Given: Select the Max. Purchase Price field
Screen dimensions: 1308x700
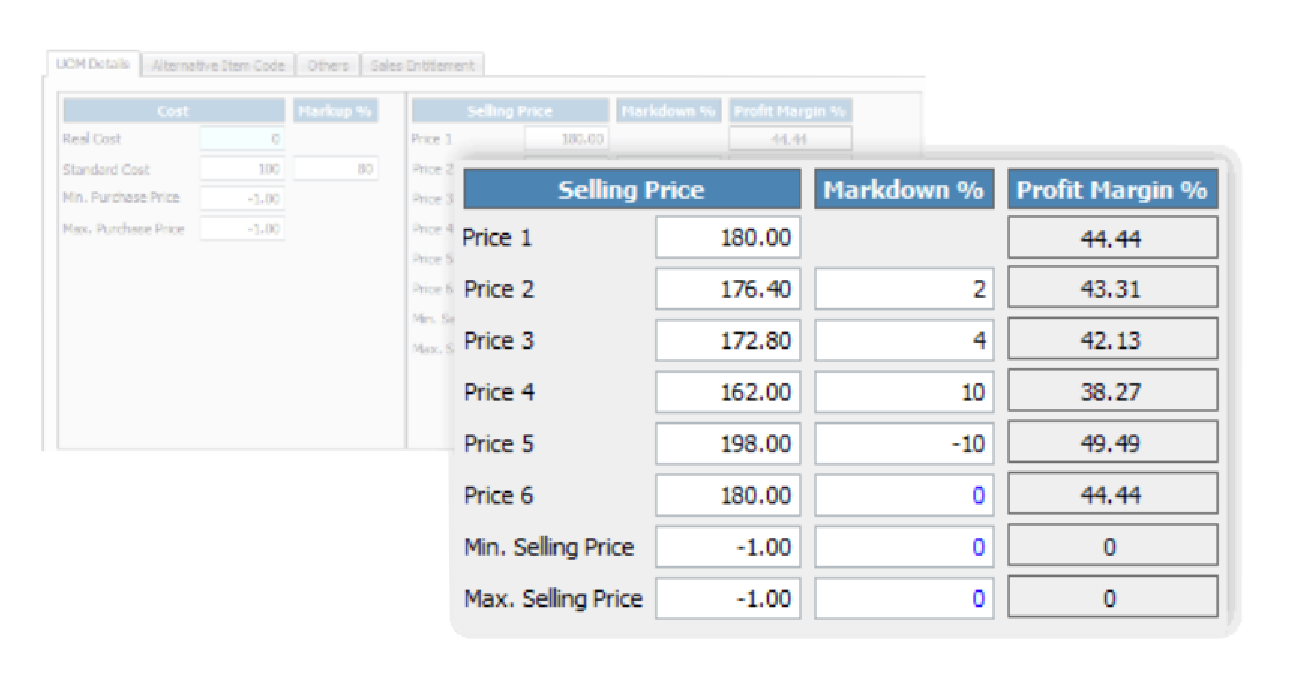Looking at the screenshot, I should point(242,228).
